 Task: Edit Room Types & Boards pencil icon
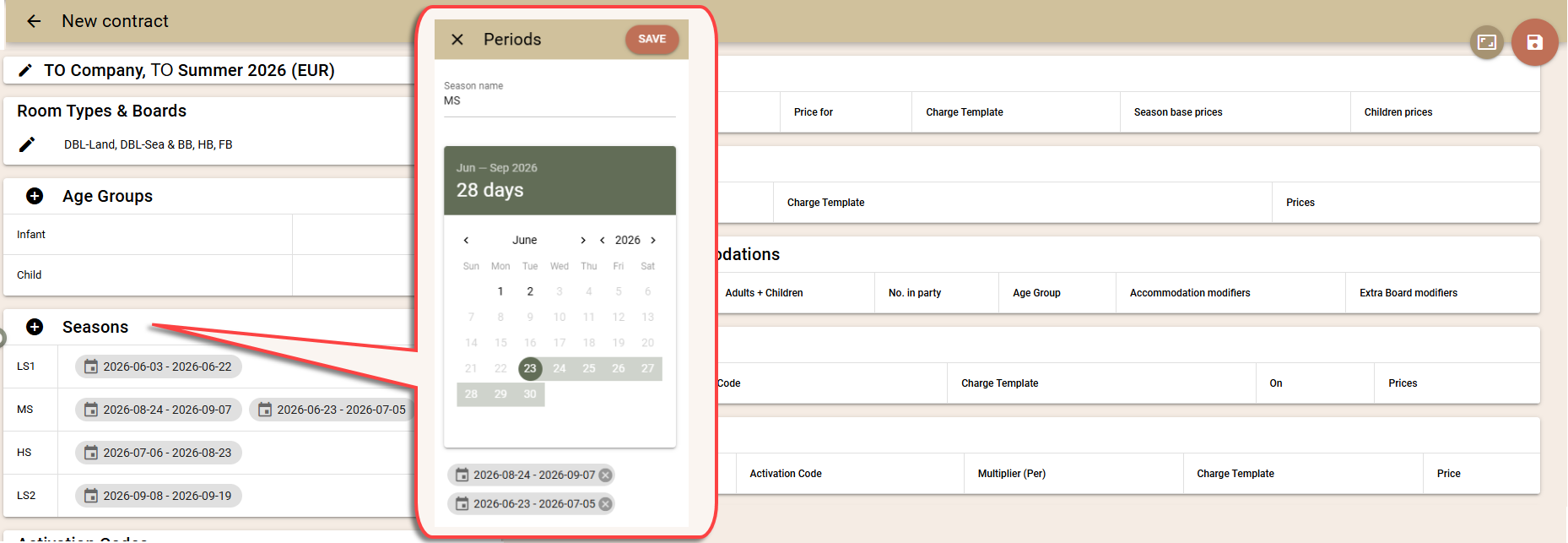tap(27, 144)
